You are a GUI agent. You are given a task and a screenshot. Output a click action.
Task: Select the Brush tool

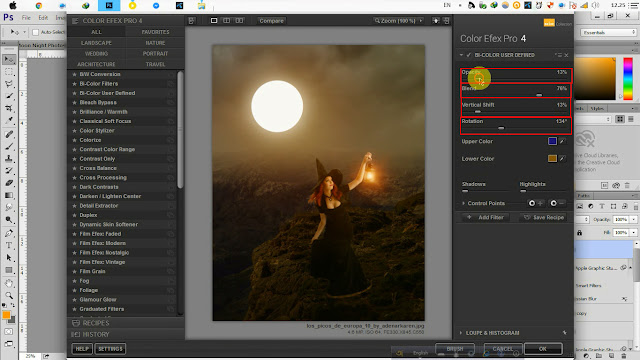click(x=9, y=146)
